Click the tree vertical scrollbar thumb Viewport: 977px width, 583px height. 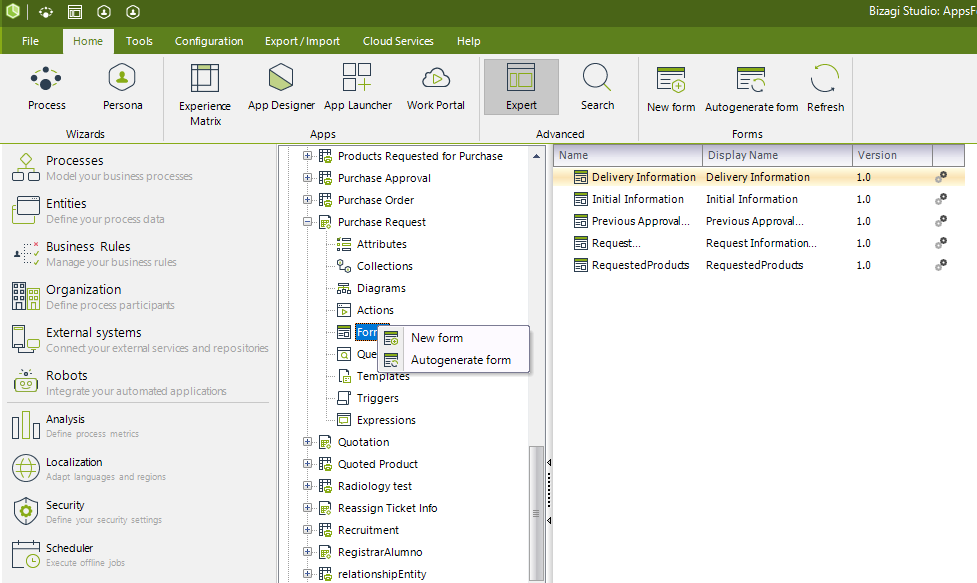tap(536, 514)
